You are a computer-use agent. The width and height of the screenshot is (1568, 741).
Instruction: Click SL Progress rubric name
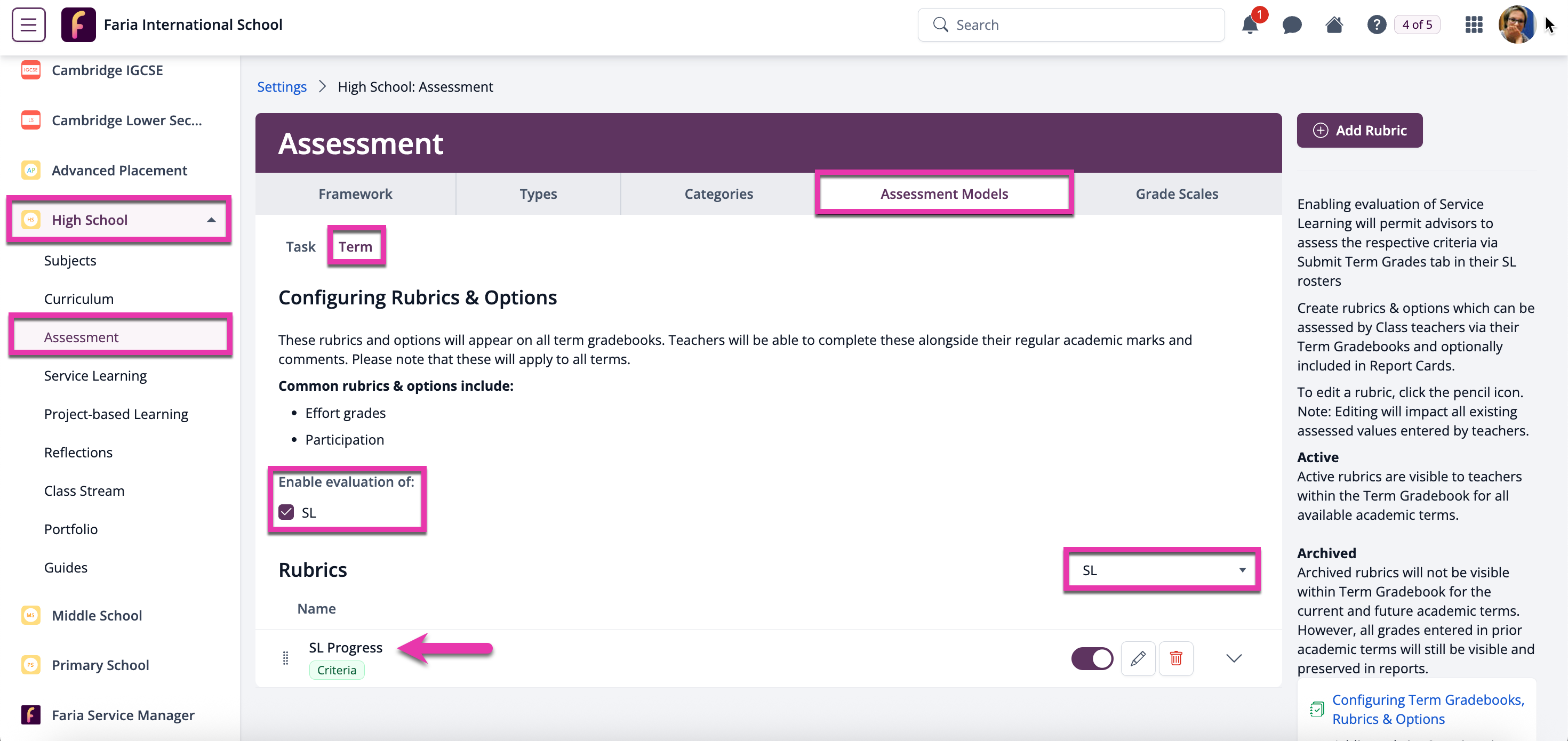[x=345, y=647]
